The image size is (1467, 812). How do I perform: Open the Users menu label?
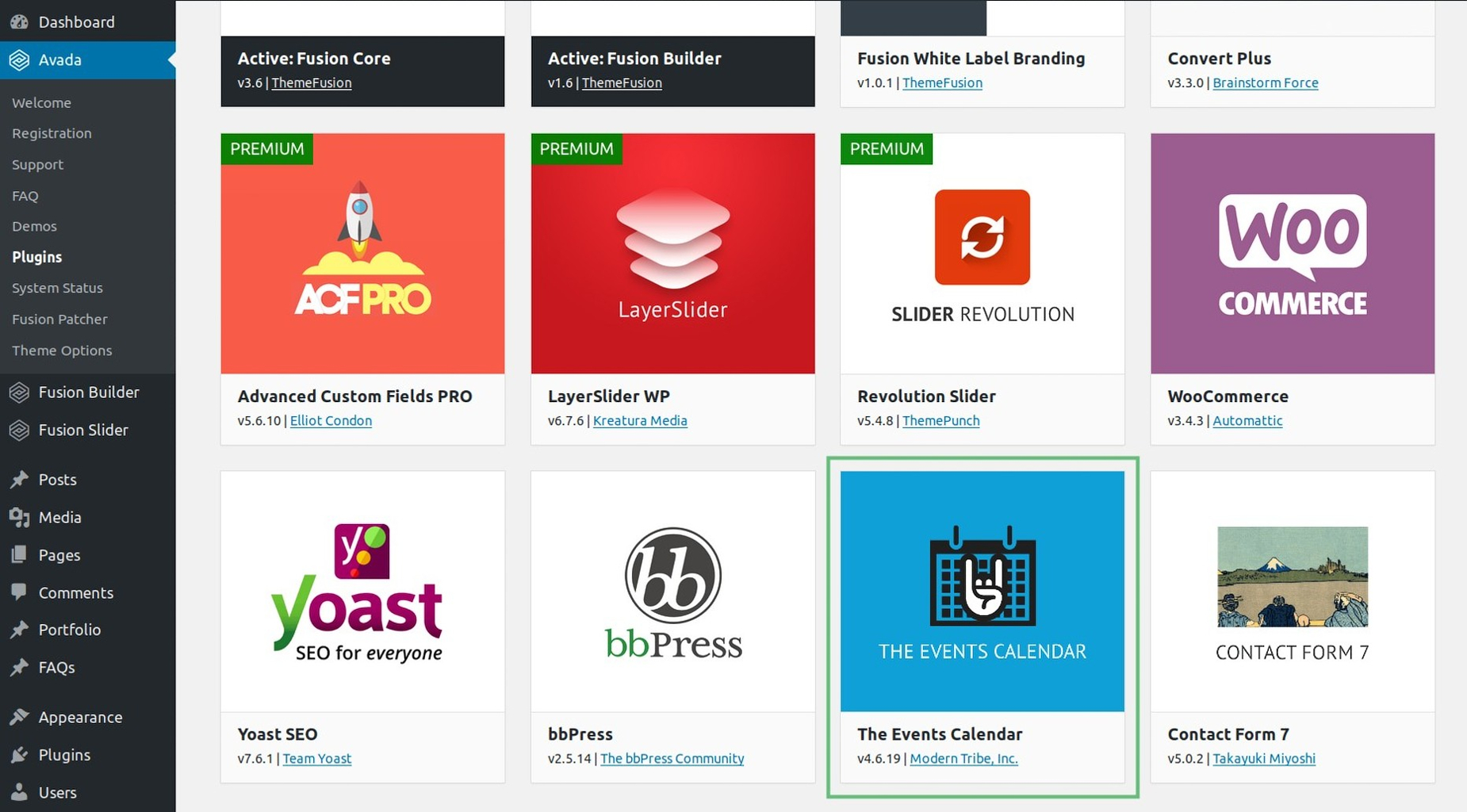(x=58, y=792)
